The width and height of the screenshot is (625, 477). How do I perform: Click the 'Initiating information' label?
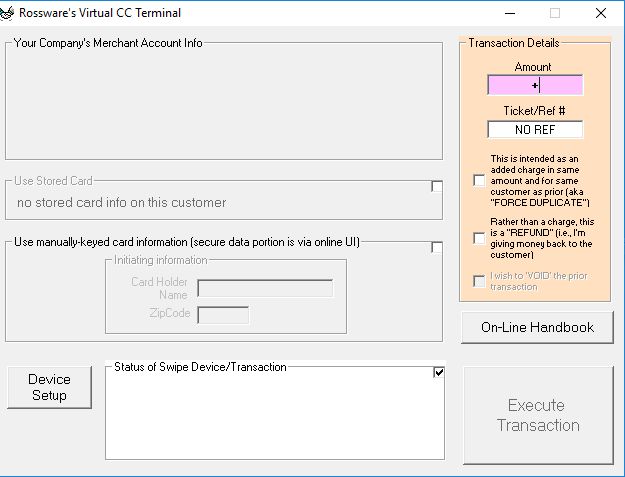(x=161, y=260)
